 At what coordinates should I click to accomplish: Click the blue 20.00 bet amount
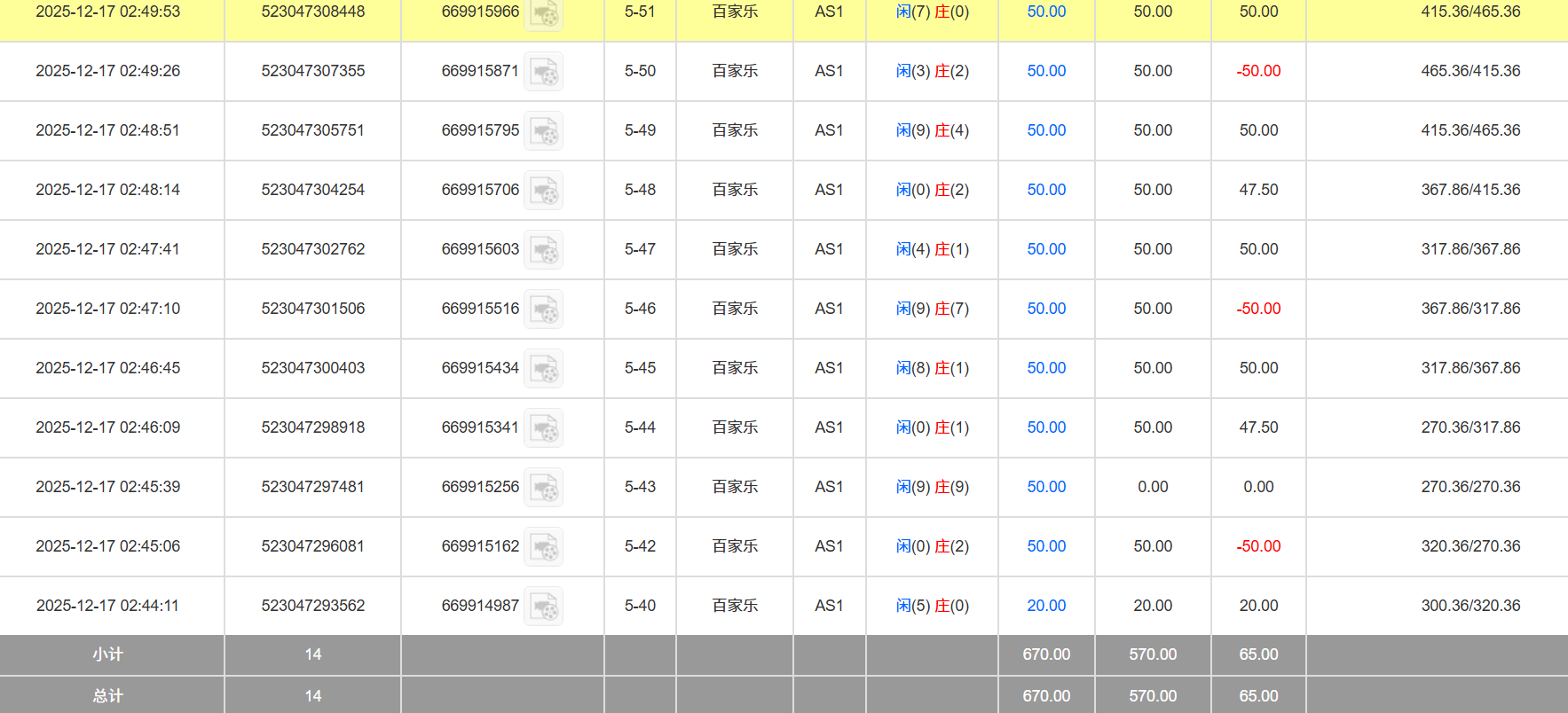(1046, 606)
